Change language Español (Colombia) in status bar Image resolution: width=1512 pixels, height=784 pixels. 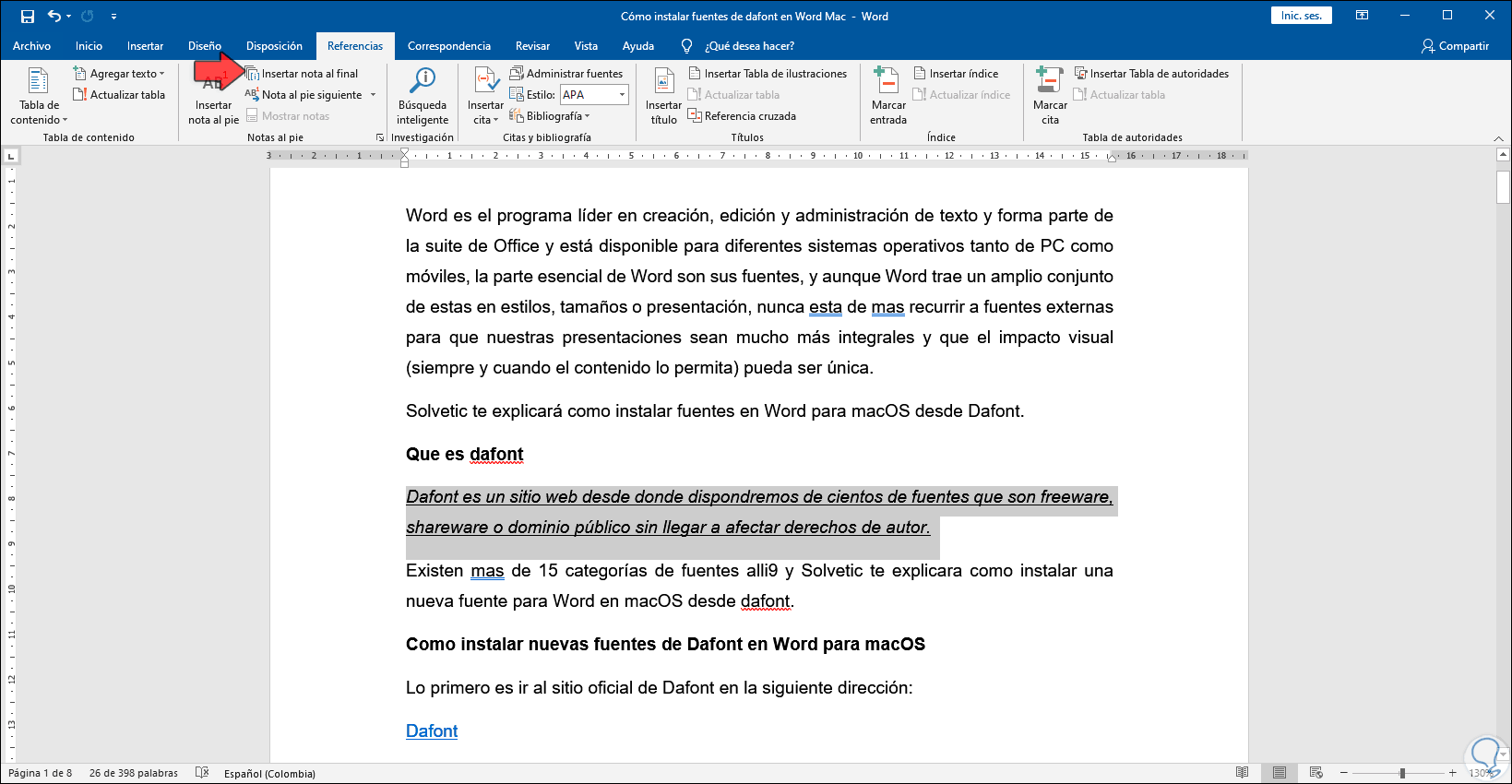tap(269, 773)
